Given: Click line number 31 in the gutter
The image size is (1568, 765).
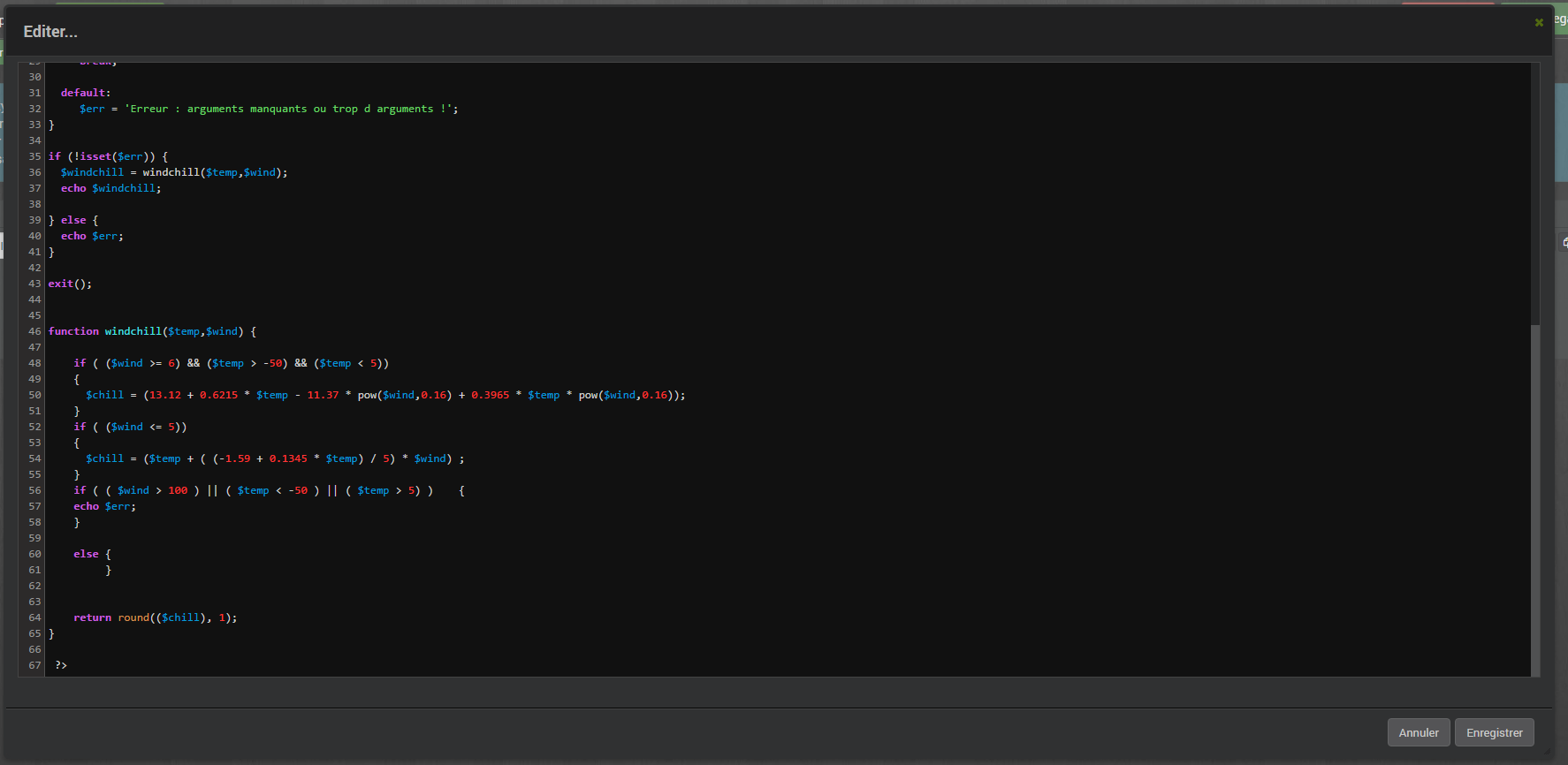Looking at the screenshot, I should [x=34, y=93].
